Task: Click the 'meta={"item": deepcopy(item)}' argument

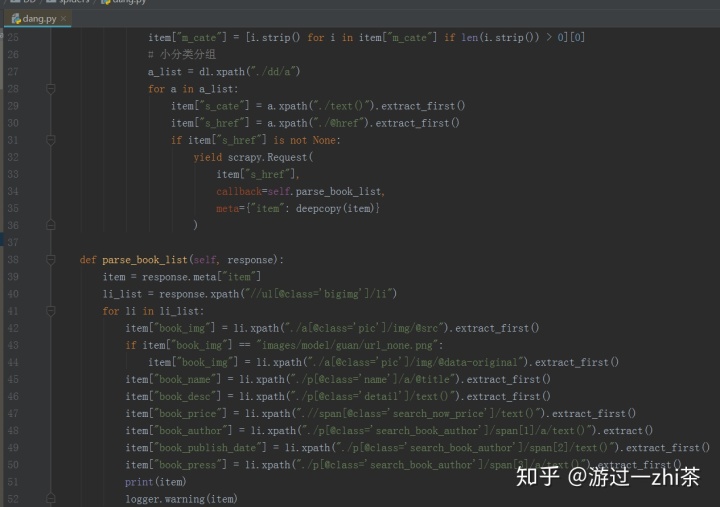Action: pyautogui.click(x=298, y=208)
